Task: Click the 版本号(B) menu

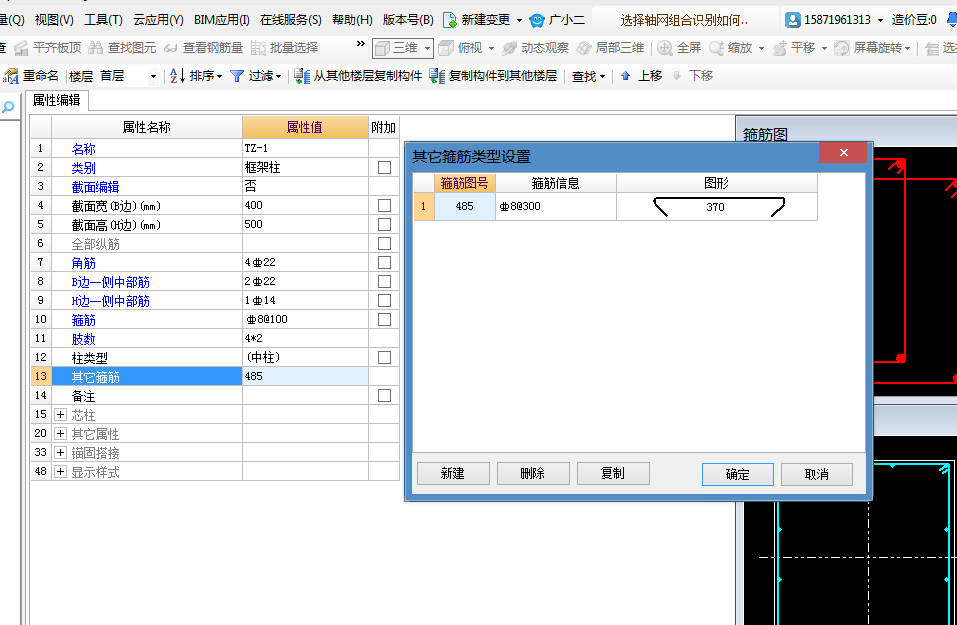Action: point(408,20)
